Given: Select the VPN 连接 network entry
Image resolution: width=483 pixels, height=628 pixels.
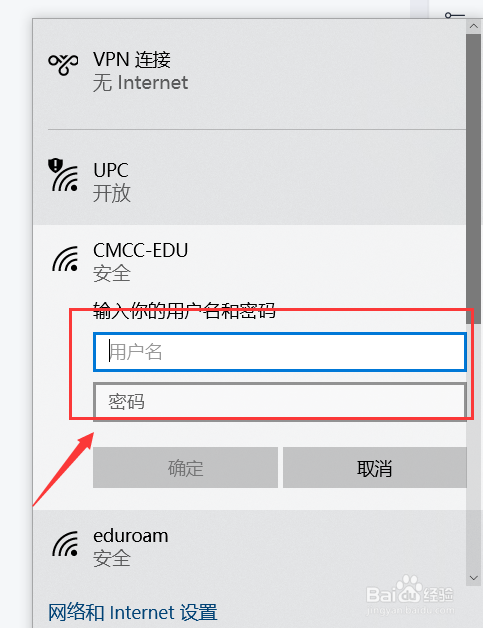Looking at the screenshot, I should pyautogui.click(x=249, y=73).
